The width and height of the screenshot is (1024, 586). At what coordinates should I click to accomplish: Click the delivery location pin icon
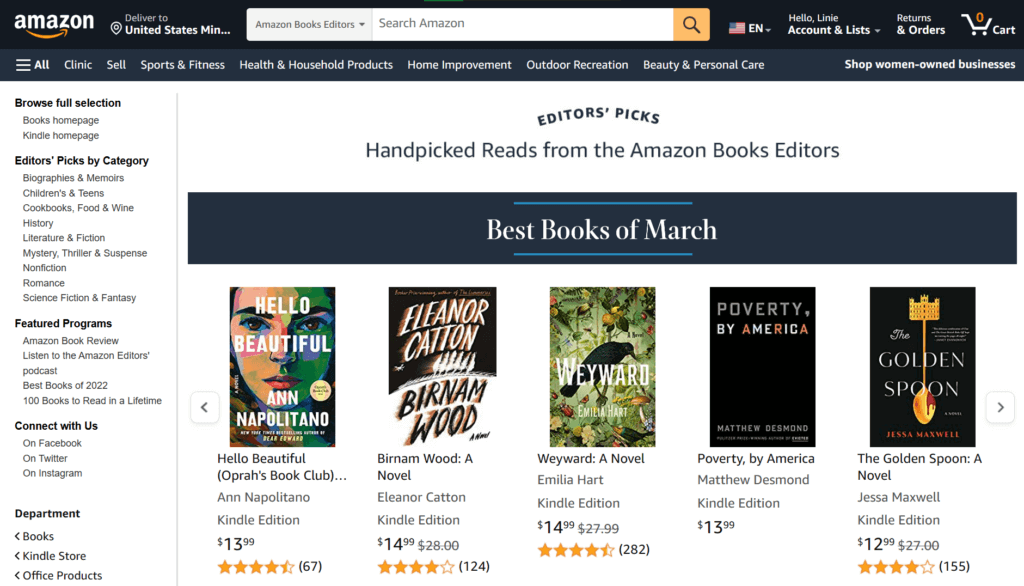(118, 26)
